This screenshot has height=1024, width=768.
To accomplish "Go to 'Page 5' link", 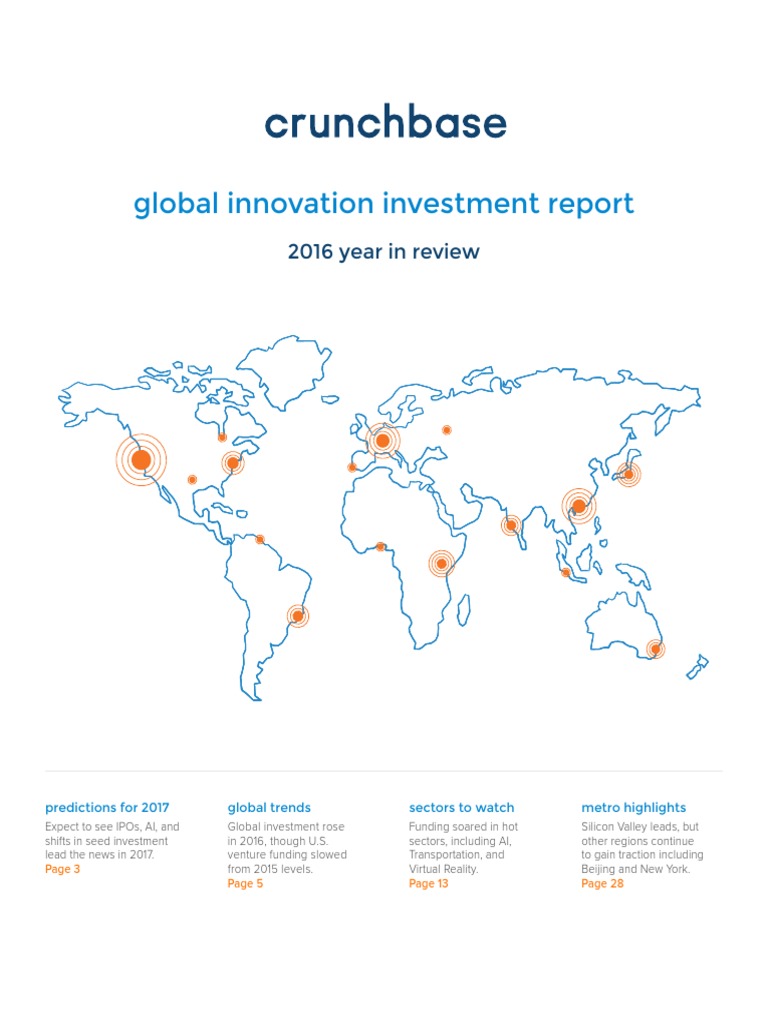I will tap(245, 884).
